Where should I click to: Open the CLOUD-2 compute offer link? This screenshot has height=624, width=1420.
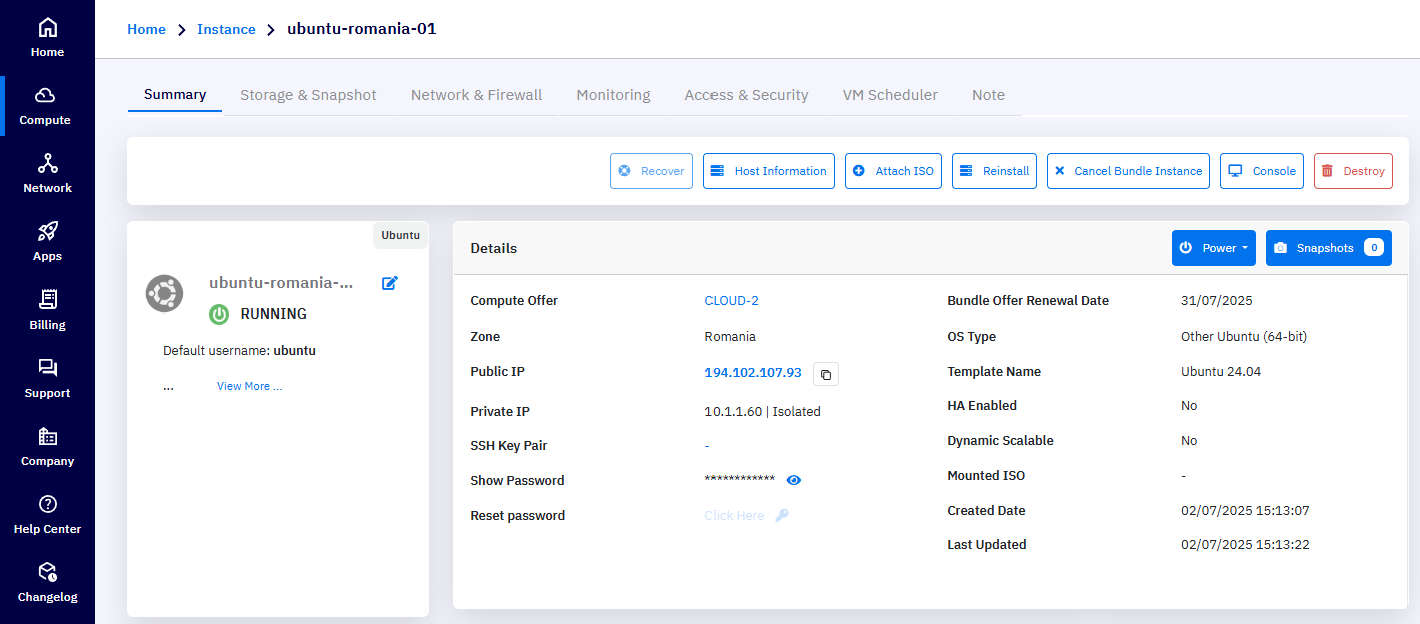(731, 300)
